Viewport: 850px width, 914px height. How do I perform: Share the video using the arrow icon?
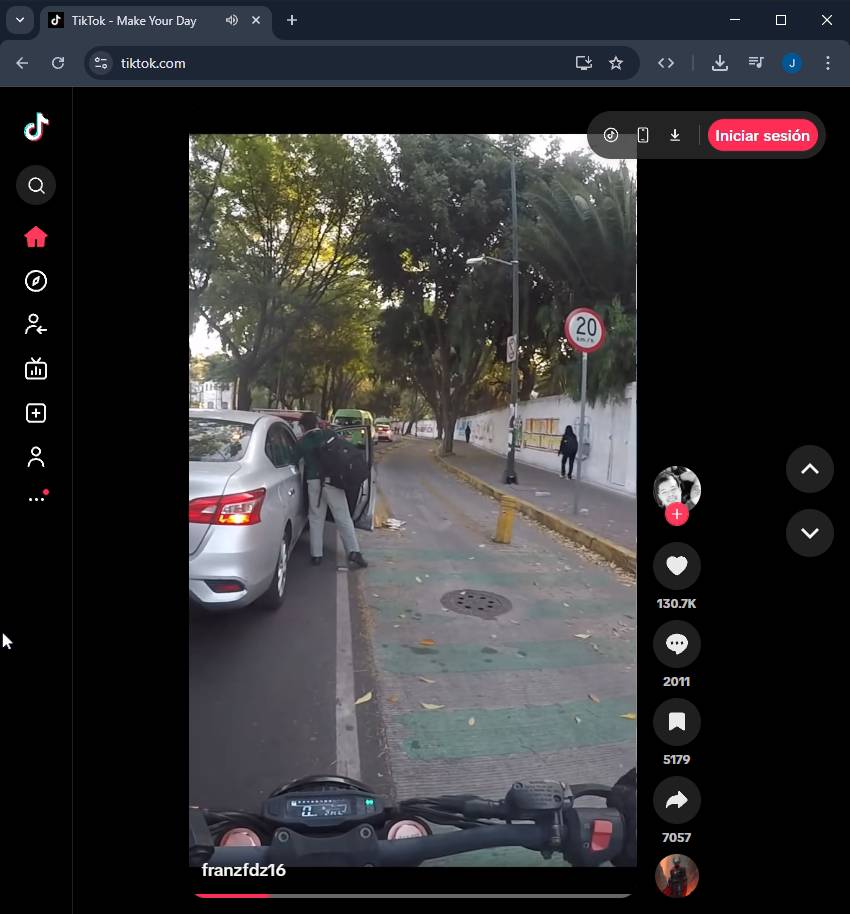[x=677, y=800]
